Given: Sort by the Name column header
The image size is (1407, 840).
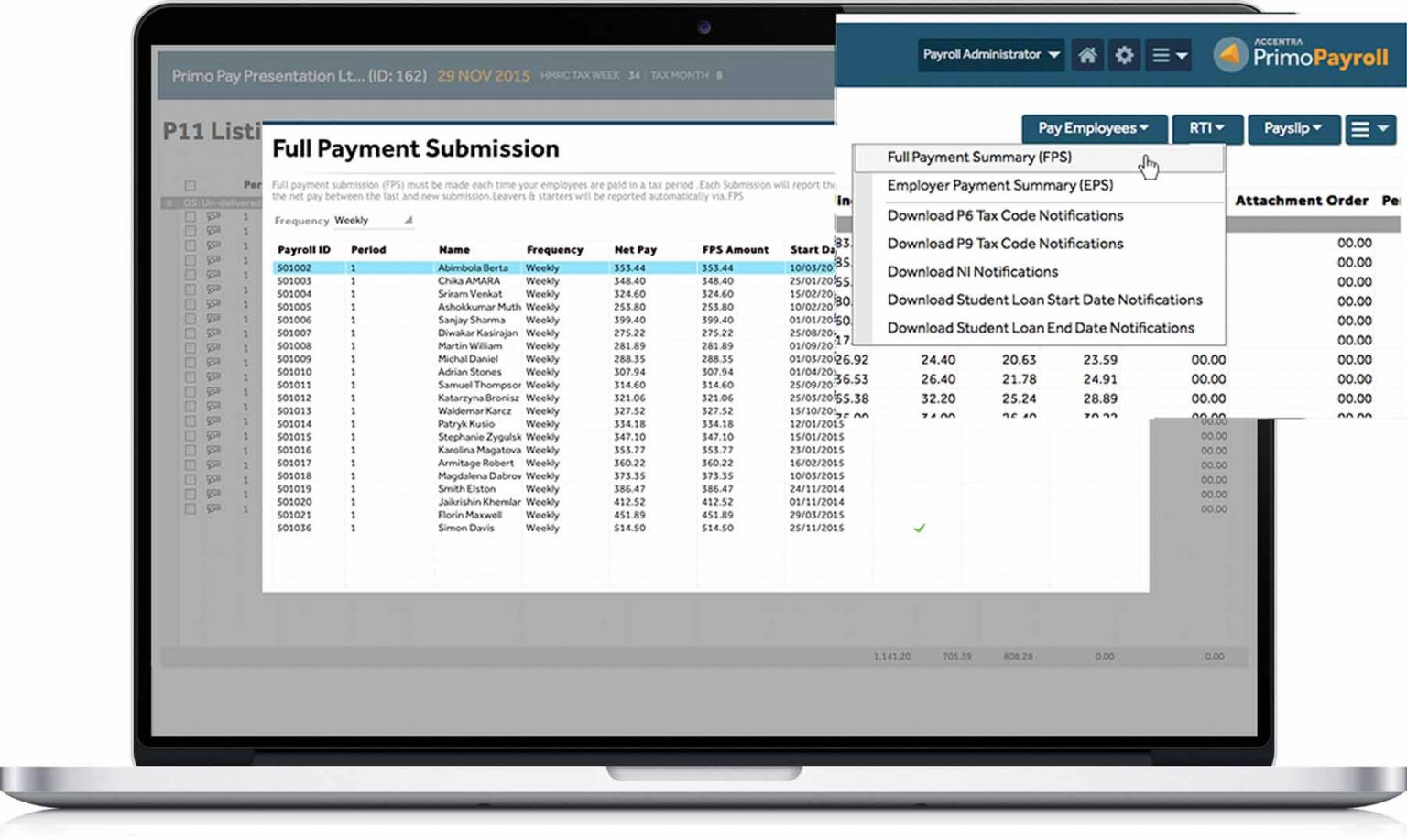Looking at the screenshot, I should pos(454,249).
